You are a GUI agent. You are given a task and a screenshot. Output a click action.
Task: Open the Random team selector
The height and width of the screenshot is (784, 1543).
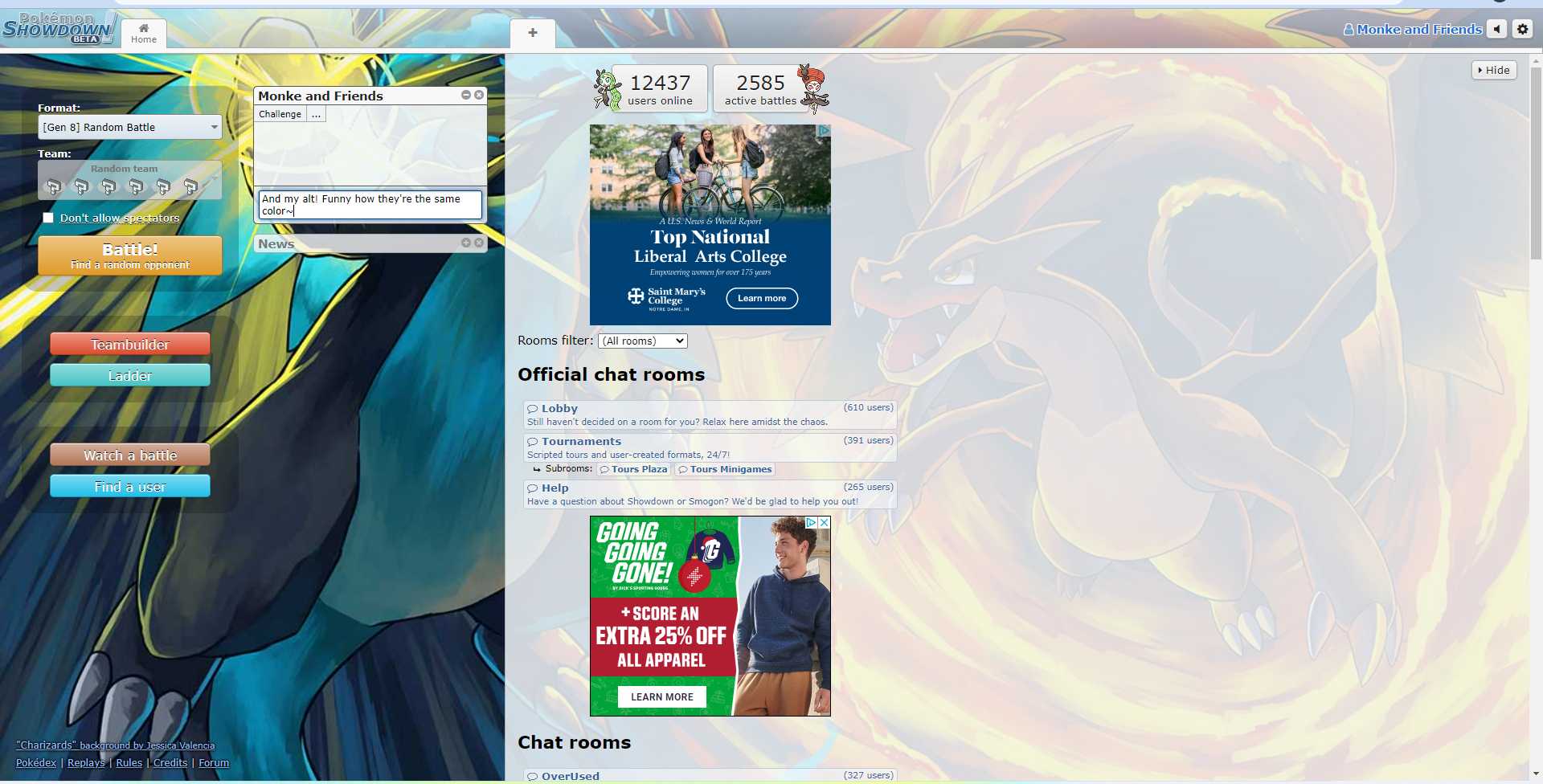coord(130,180)
